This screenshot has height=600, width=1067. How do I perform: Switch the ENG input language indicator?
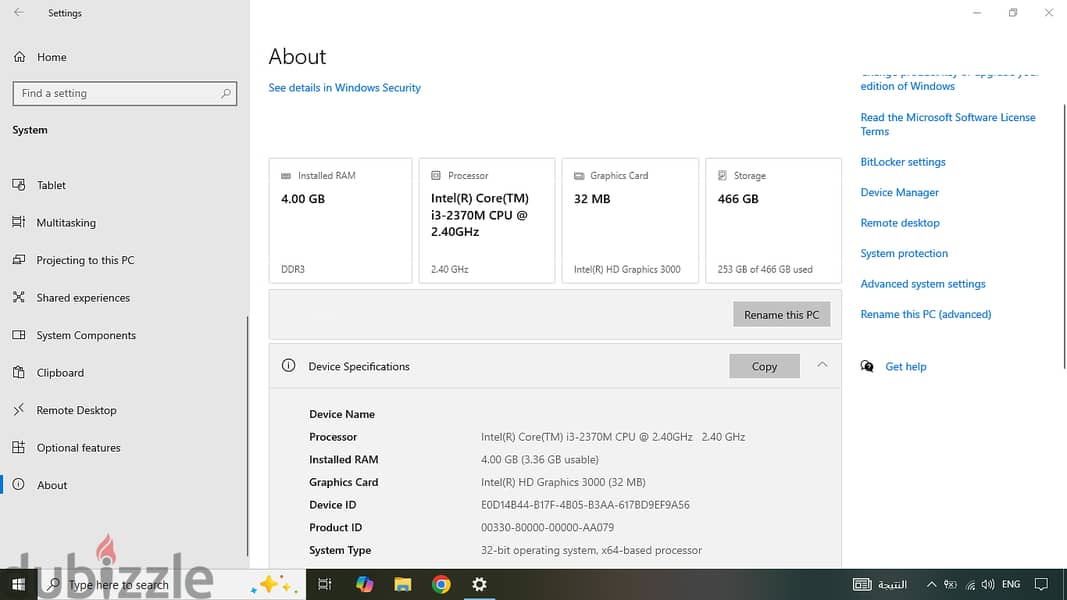coord(1011,584)
